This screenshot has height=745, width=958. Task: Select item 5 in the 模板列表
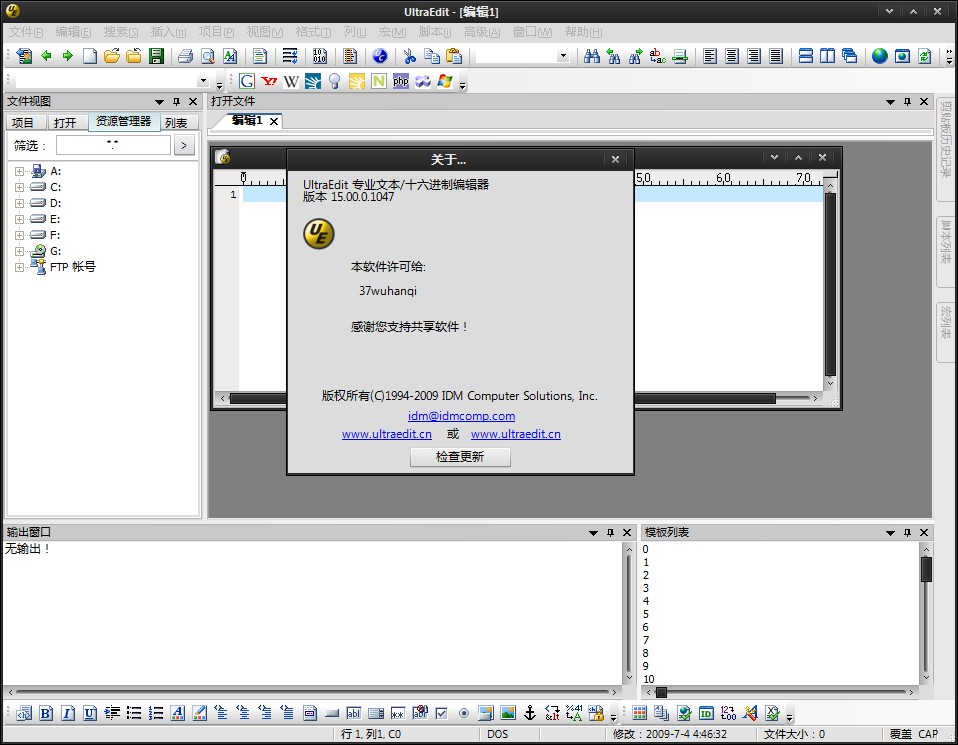click(x=646, y=614)
